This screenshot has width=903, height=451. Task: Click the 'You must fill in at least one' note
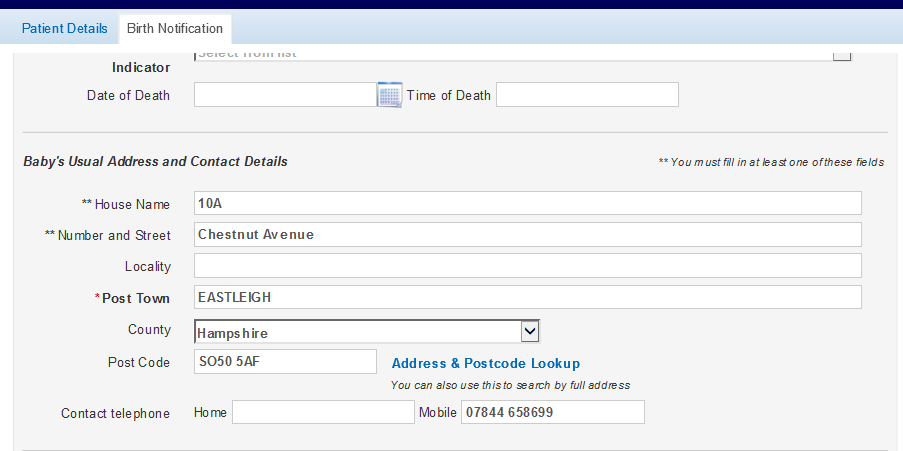(771, 162)
